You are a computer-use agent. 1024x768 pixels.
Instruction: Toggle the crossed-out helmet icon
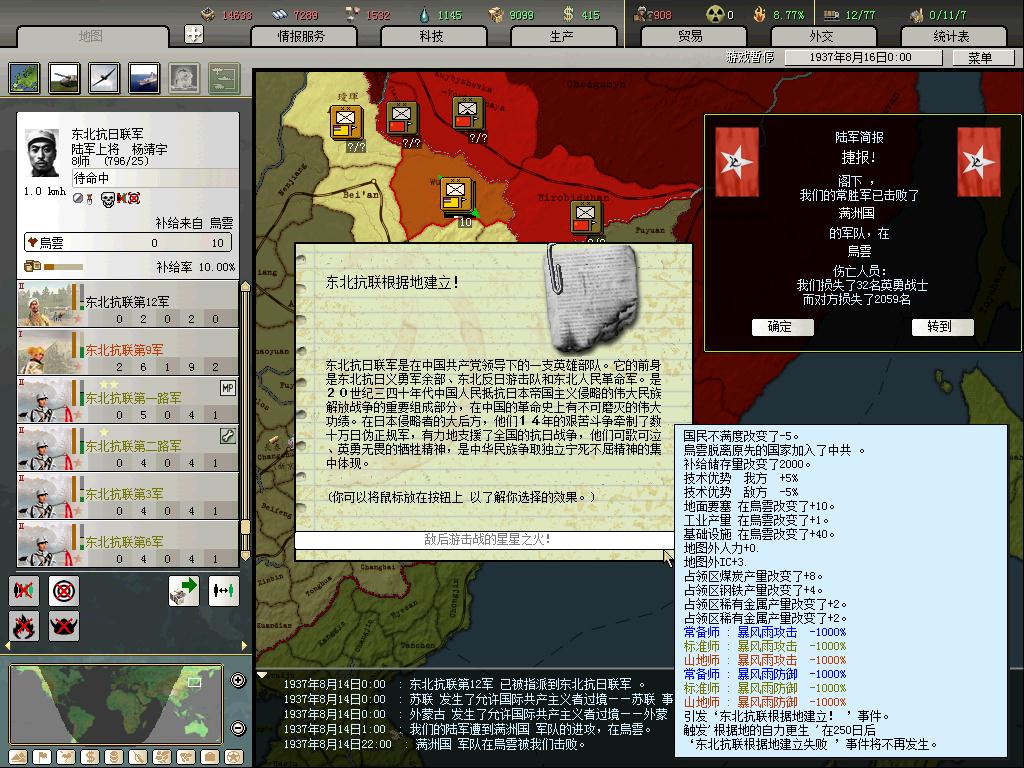[63, 626]
